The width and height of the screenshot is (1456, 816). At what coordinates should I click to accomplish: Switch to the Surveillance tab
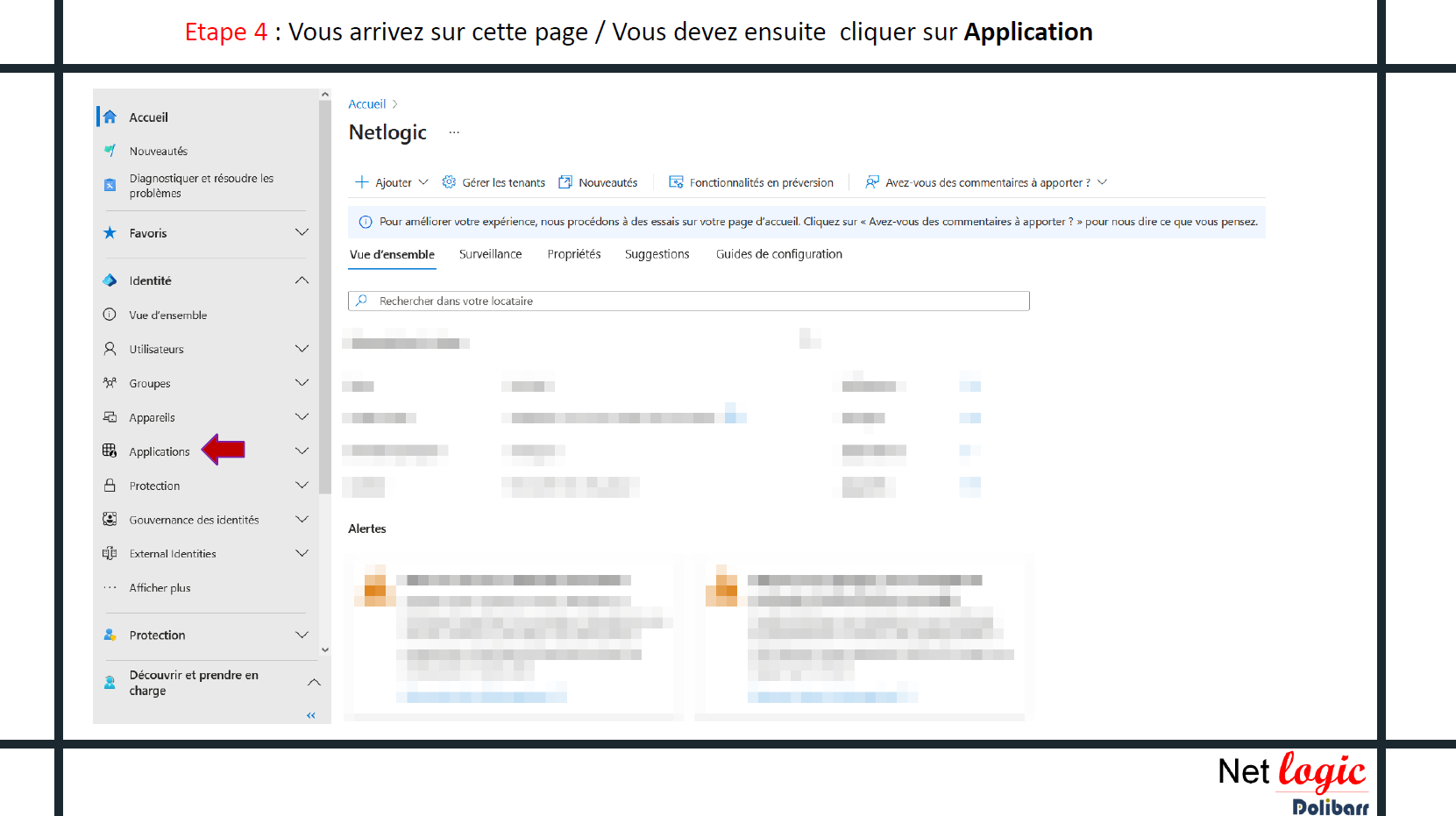tap(490, 254)
